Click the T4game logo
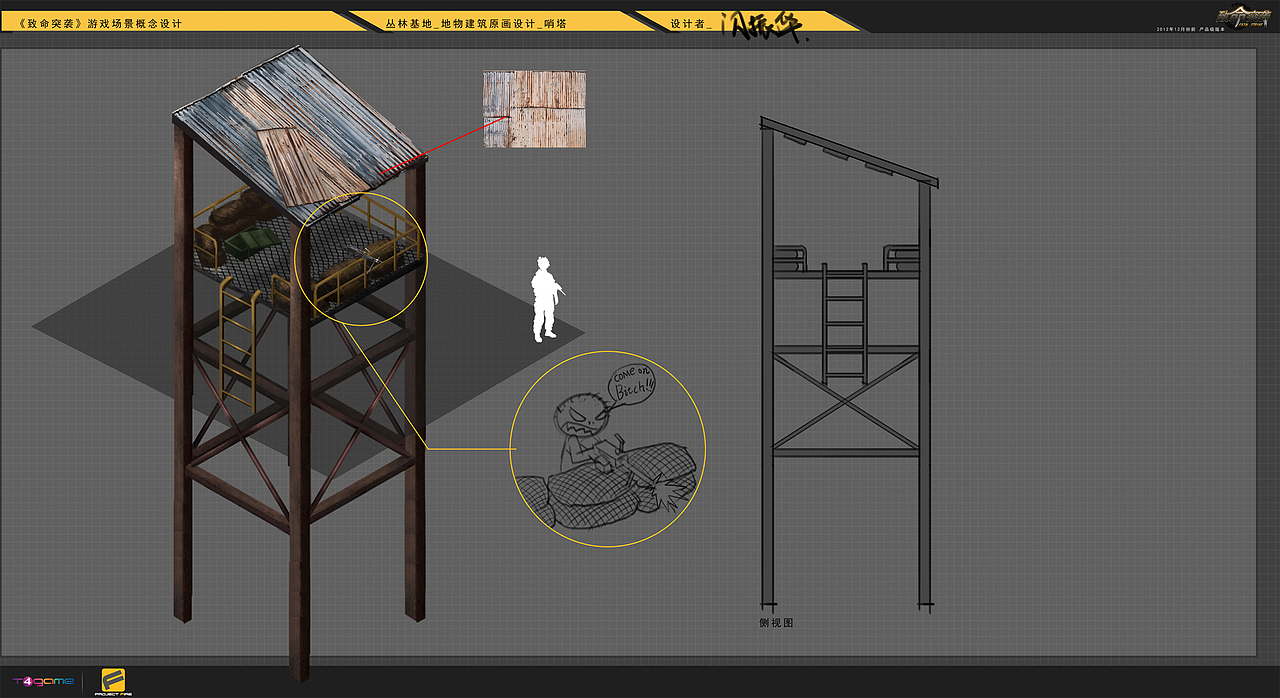The image size is (1280, 698). coord(42,682)
